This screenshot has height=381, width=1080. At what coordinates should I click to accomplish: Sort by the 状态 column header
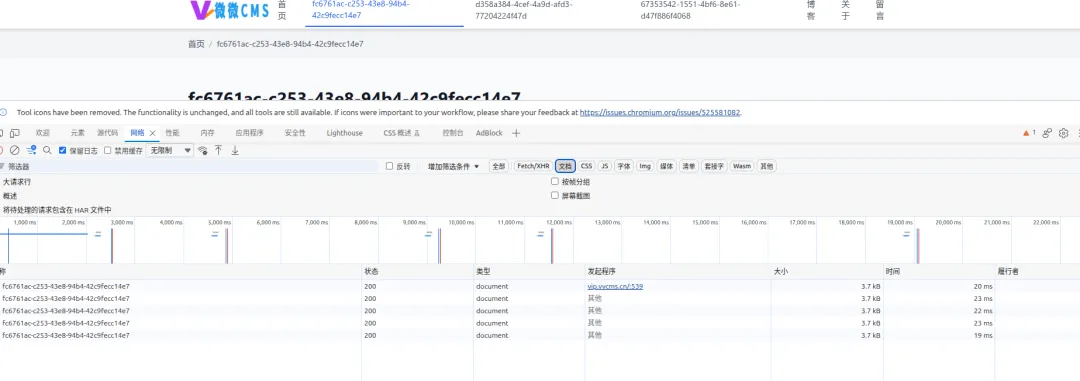click(x=417, y=271)
